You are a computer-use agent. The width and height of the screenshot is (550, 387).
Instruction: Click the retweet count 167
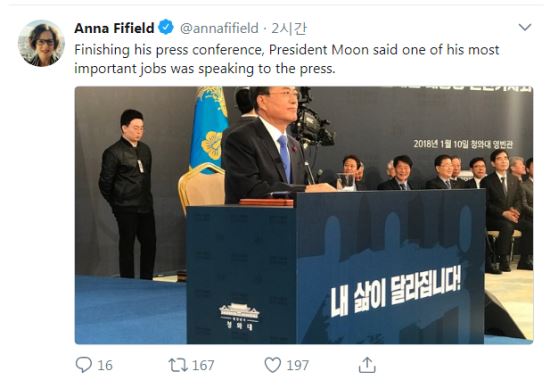tap(203, 365)
